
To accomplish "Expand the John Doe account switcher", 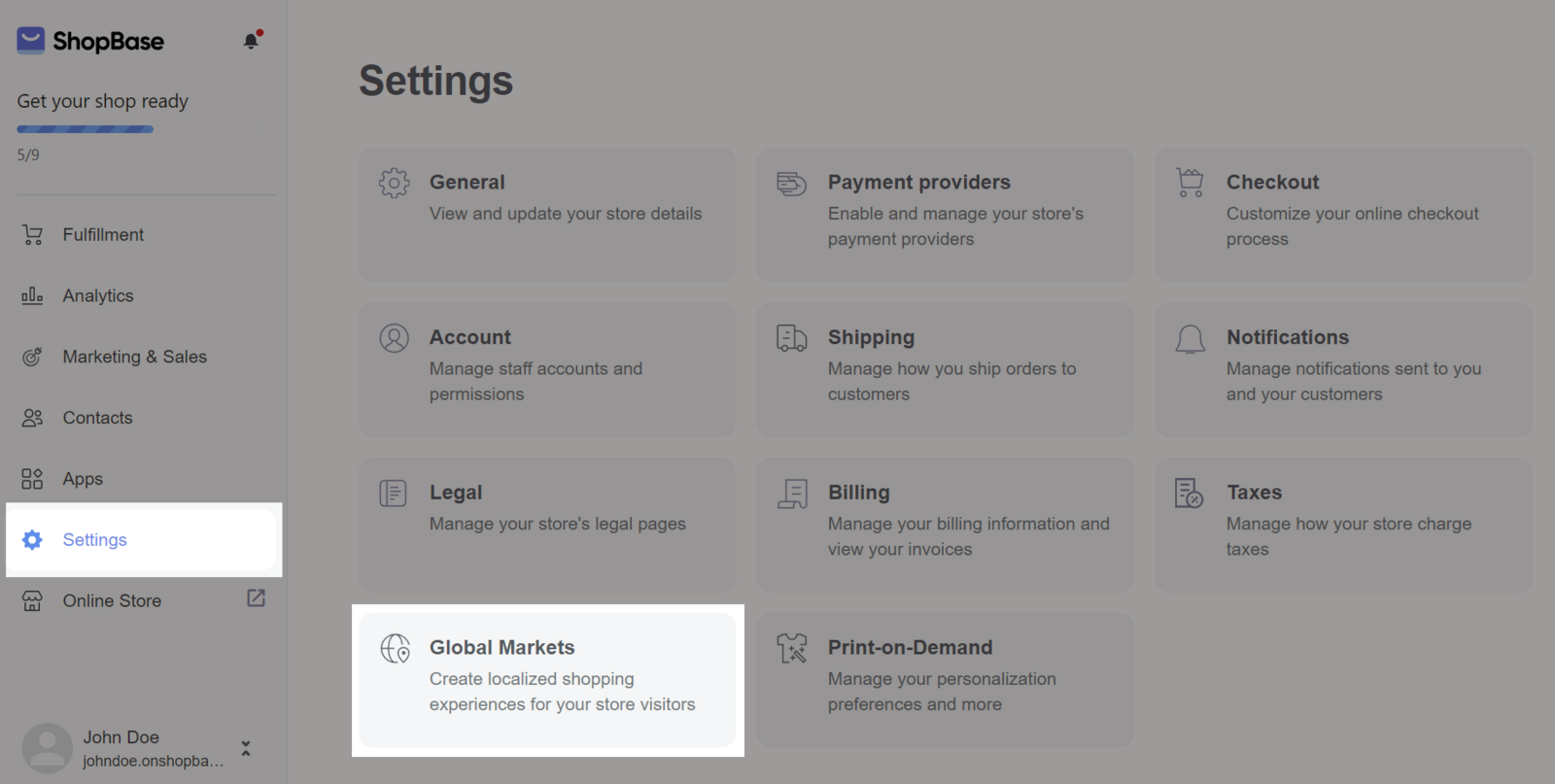I will (246, 748).
